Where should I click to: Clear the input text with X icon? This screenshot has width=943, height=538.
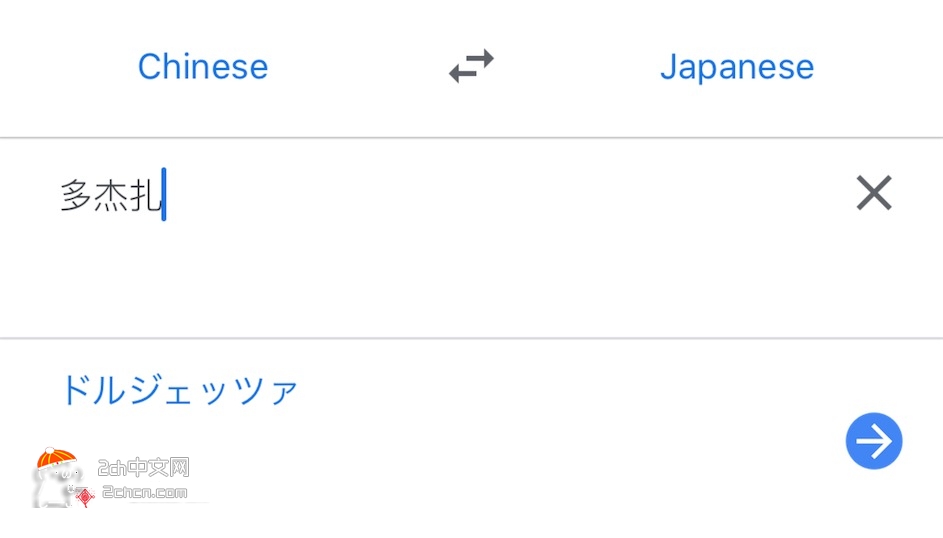tap(874, 193)
